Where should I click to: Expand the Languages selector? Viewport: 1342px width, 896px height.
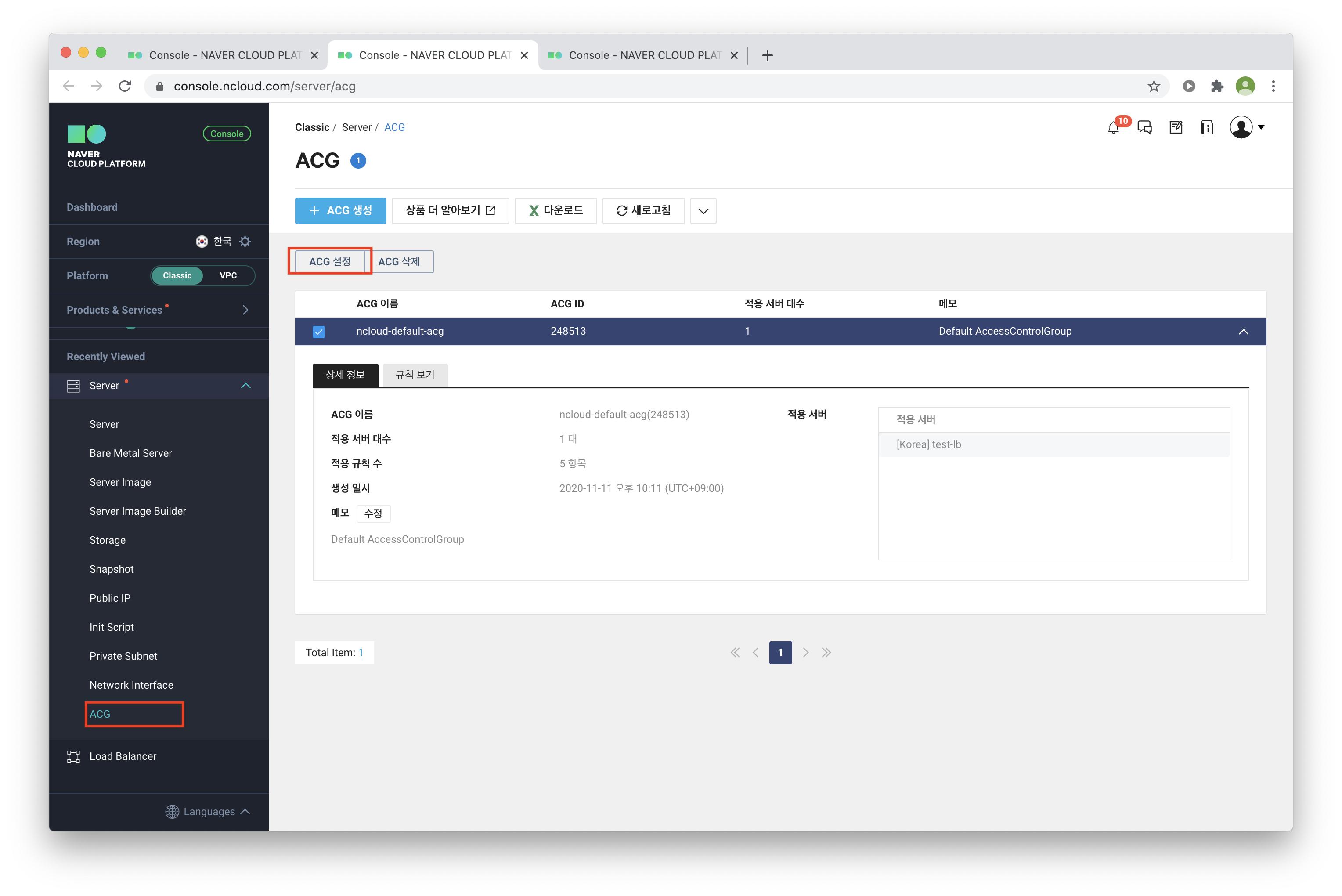point(209,811)
